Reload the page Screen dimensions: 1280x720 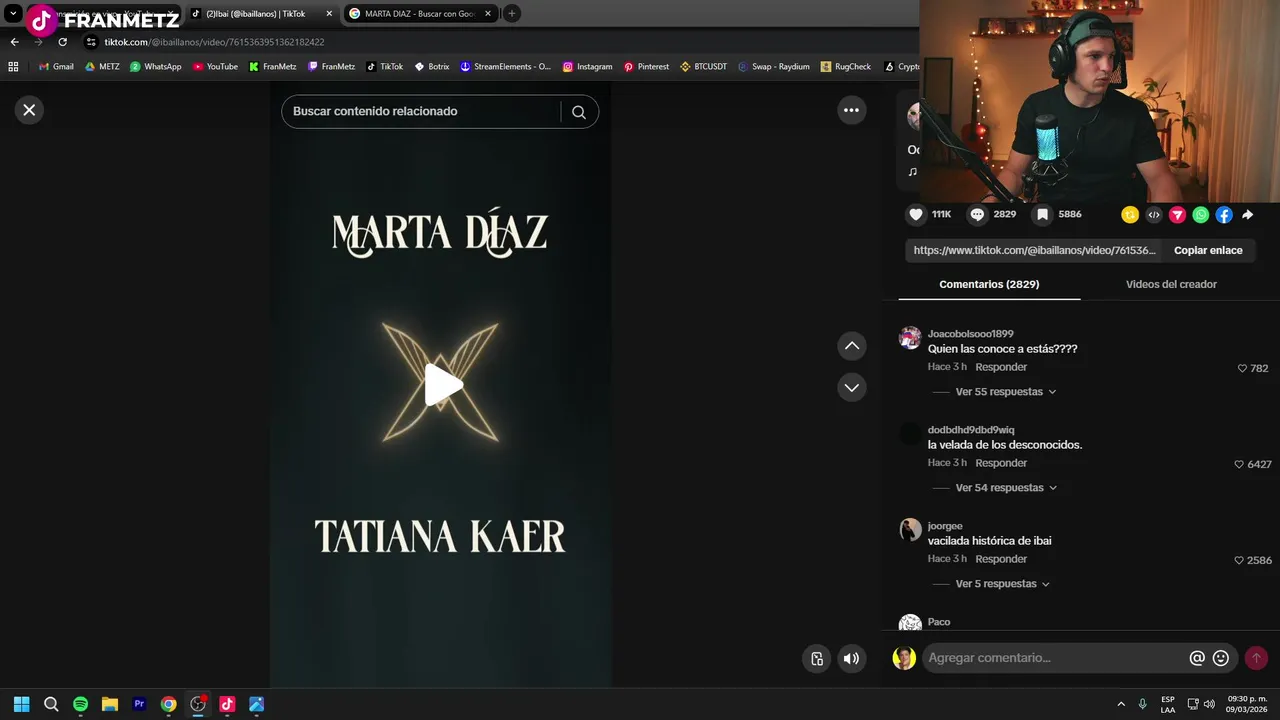(x=62, y=42)
